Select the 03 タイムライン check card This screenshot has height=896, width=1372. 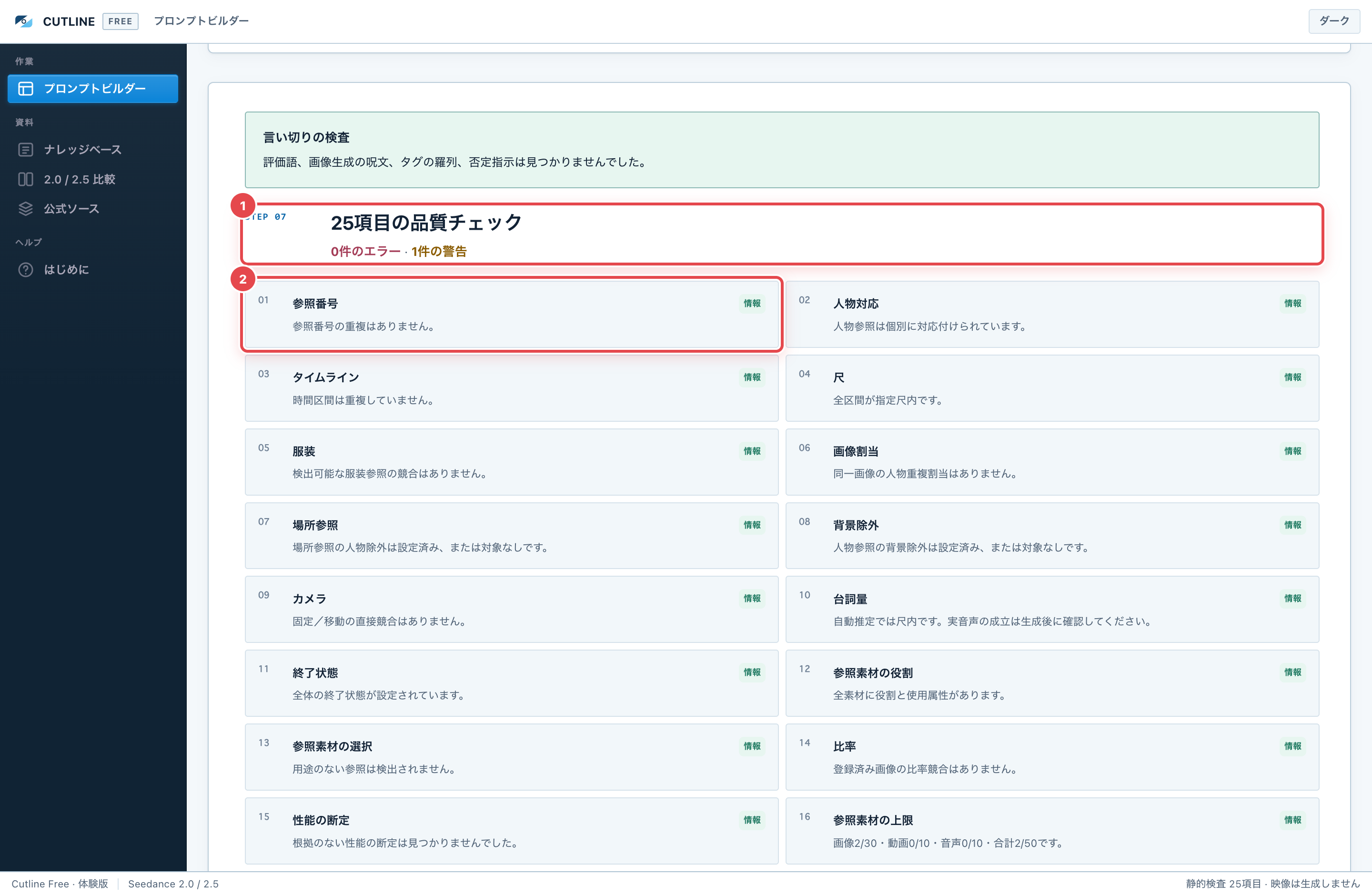[511, 388]
